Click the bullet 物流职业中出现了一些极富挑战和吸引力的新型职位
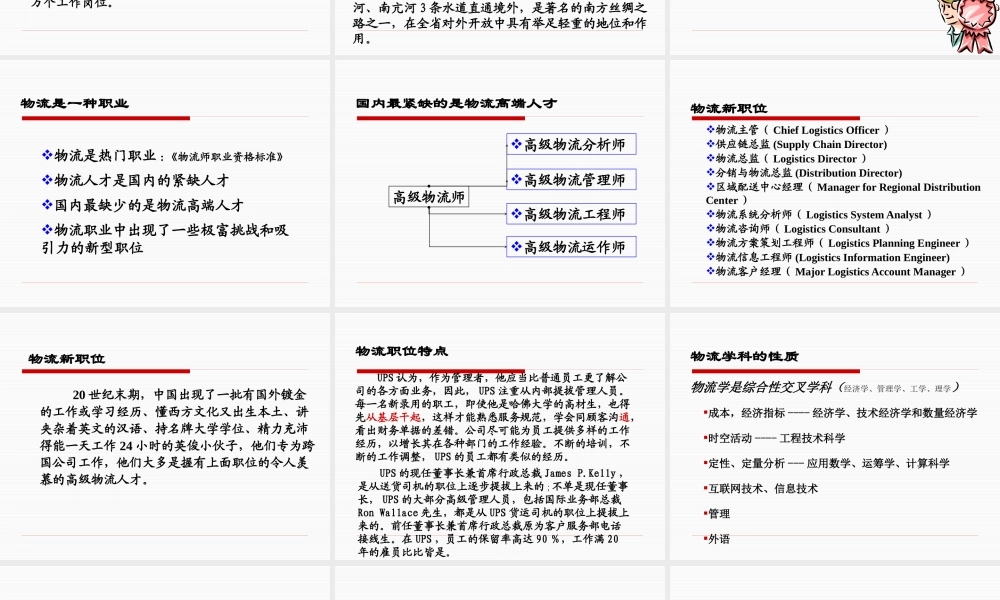The width and height of the screenshot is (1000, 600). 165,239
